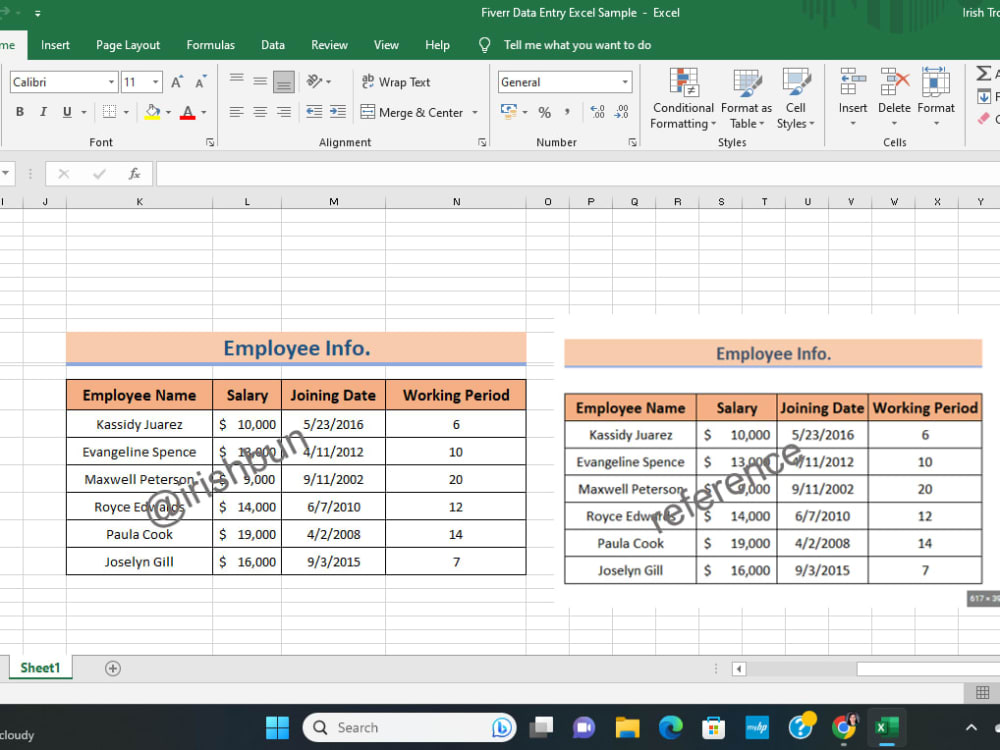Click AutoSum icon
Viewport: 1000px width, 750px height.
point(984,73)
